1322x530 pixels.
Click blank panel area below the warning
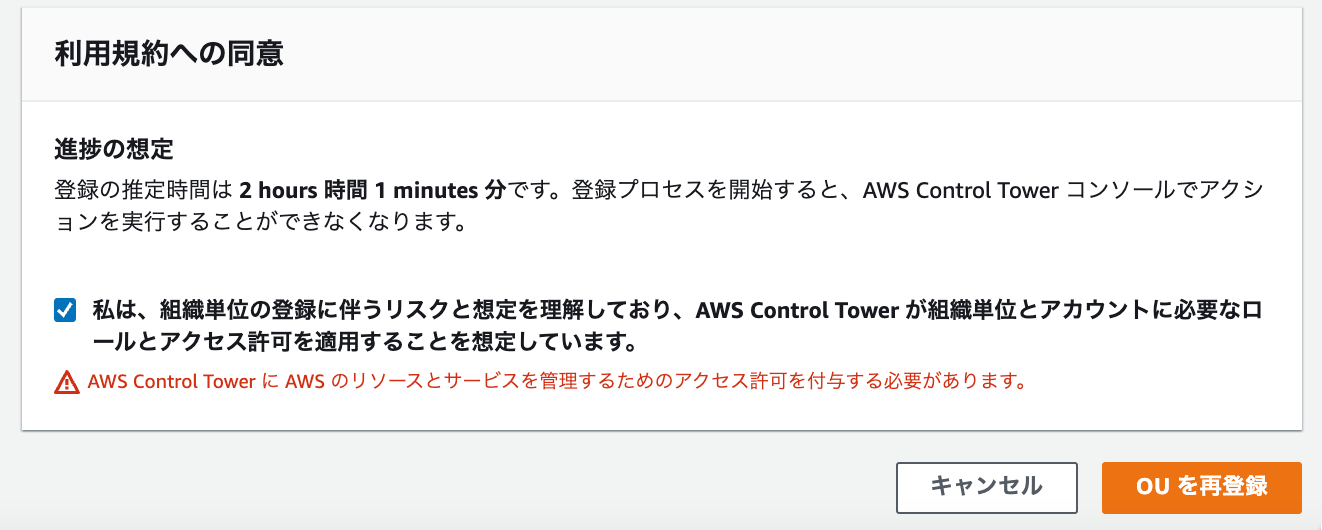[x=660, y=412]
